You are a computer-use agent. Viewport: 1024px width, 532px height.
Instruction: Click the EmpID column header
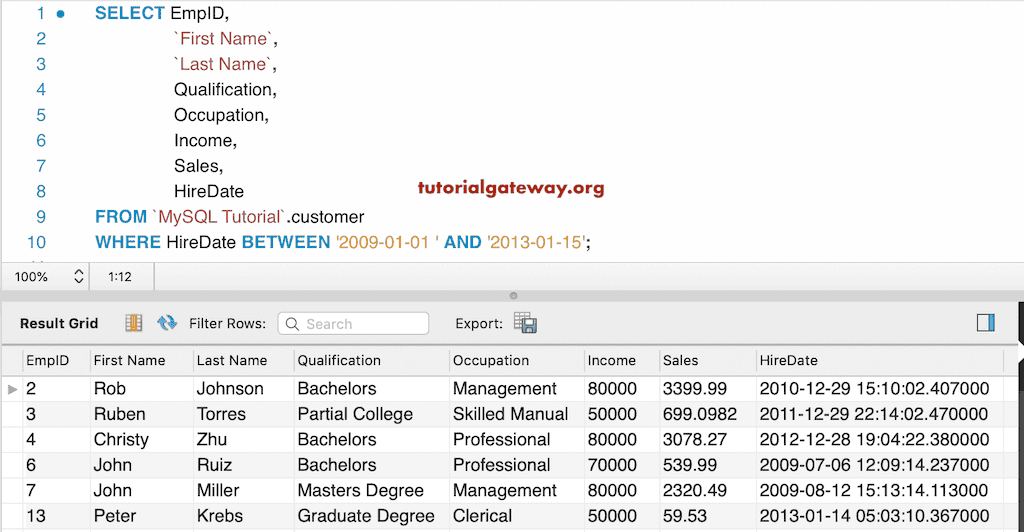(x=47, y=360)
